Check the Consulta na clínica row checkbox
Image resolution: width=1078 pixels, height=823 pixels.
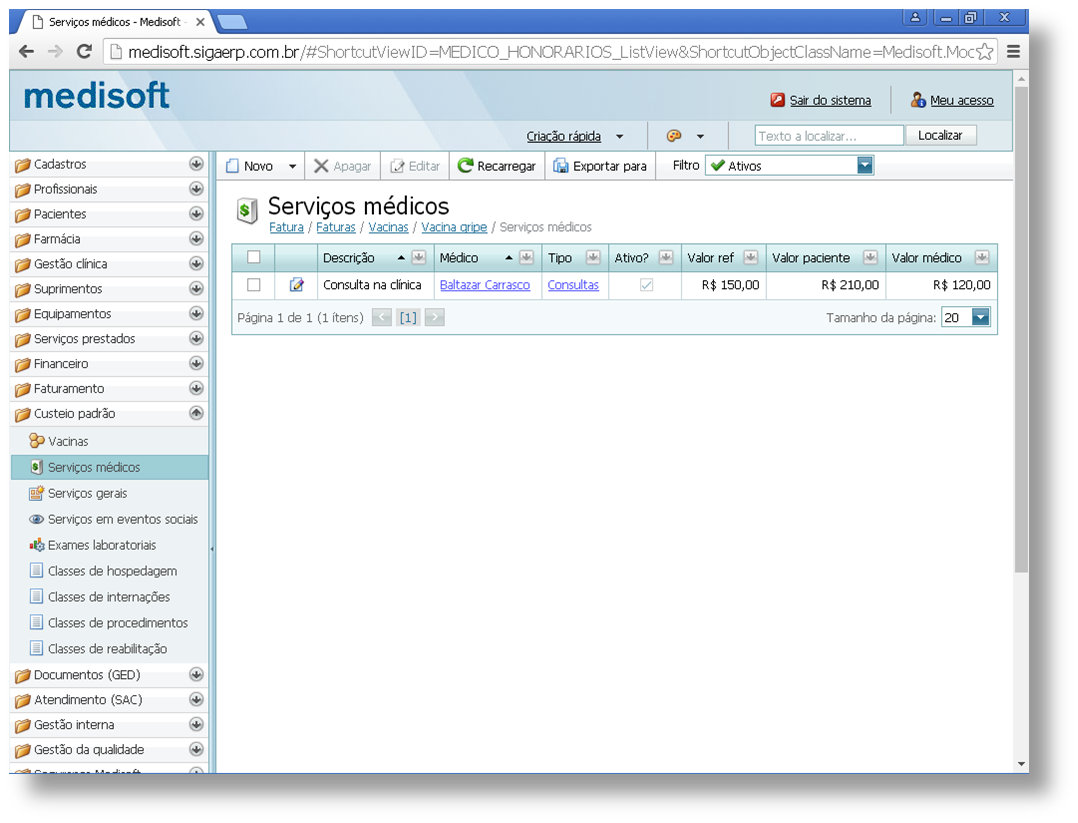(x=254, y=285)
